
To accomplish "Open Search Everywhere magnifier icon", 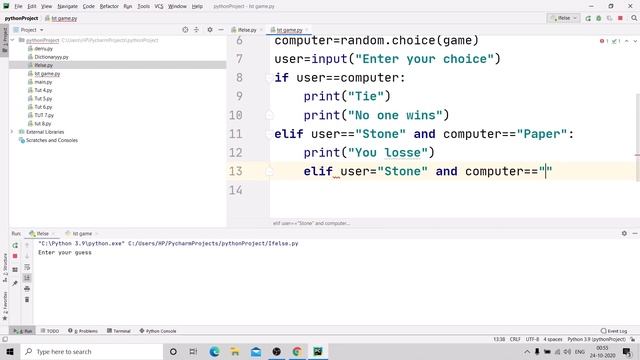I will [x=634, y=18].
